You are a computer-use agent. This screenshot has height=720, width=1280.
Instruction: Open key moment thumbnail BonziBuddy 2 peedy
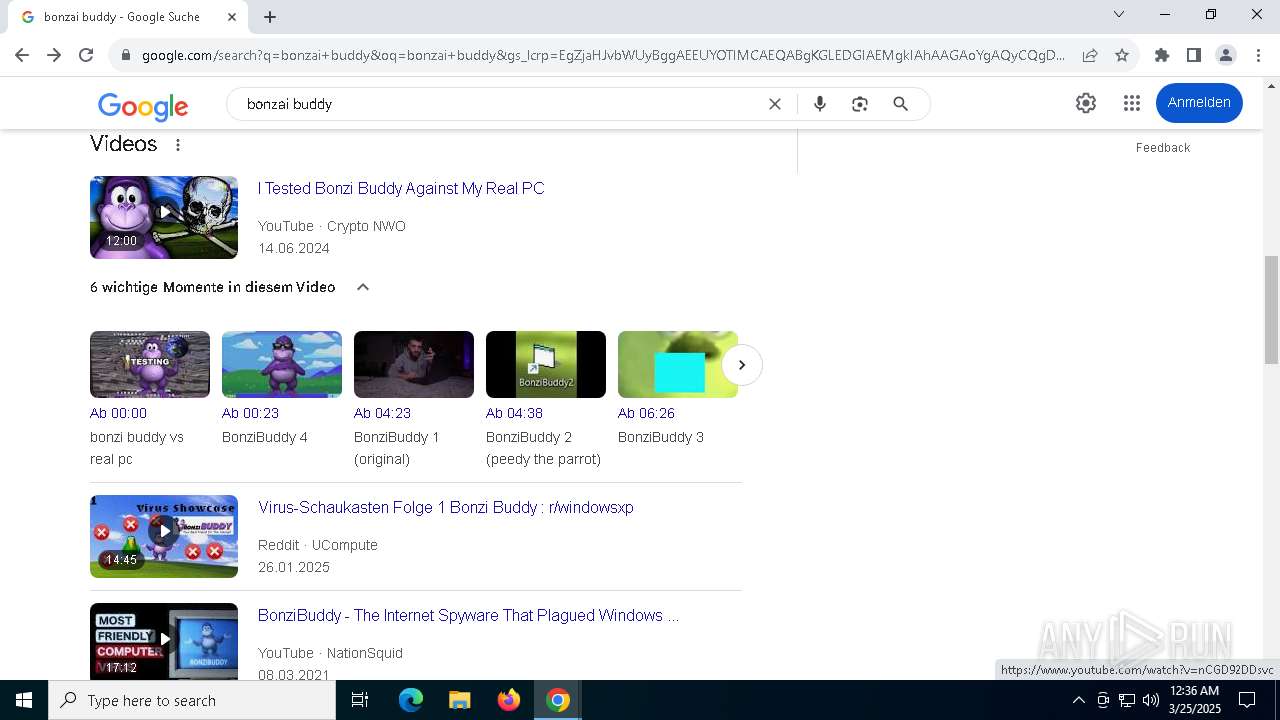[546, 364]
